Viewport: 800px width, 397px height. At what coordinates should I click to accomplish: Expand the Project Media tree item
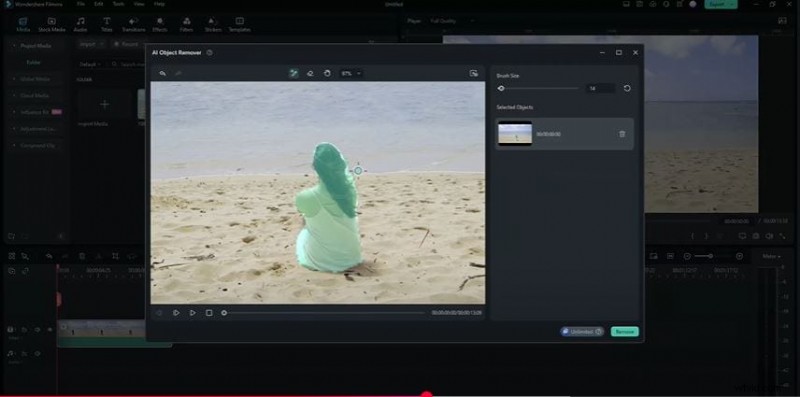[14, 45]
